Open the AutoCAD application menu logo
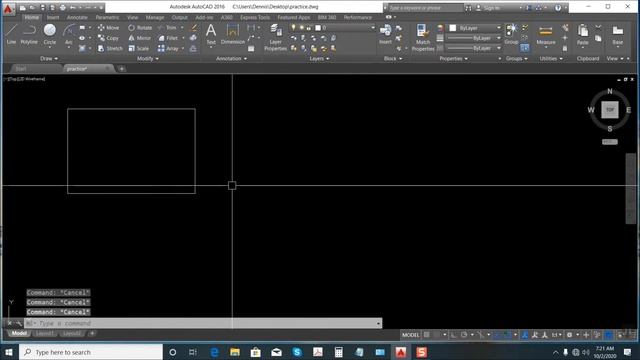Viewport: 640px width, 360px height. (x=8, y=9)
